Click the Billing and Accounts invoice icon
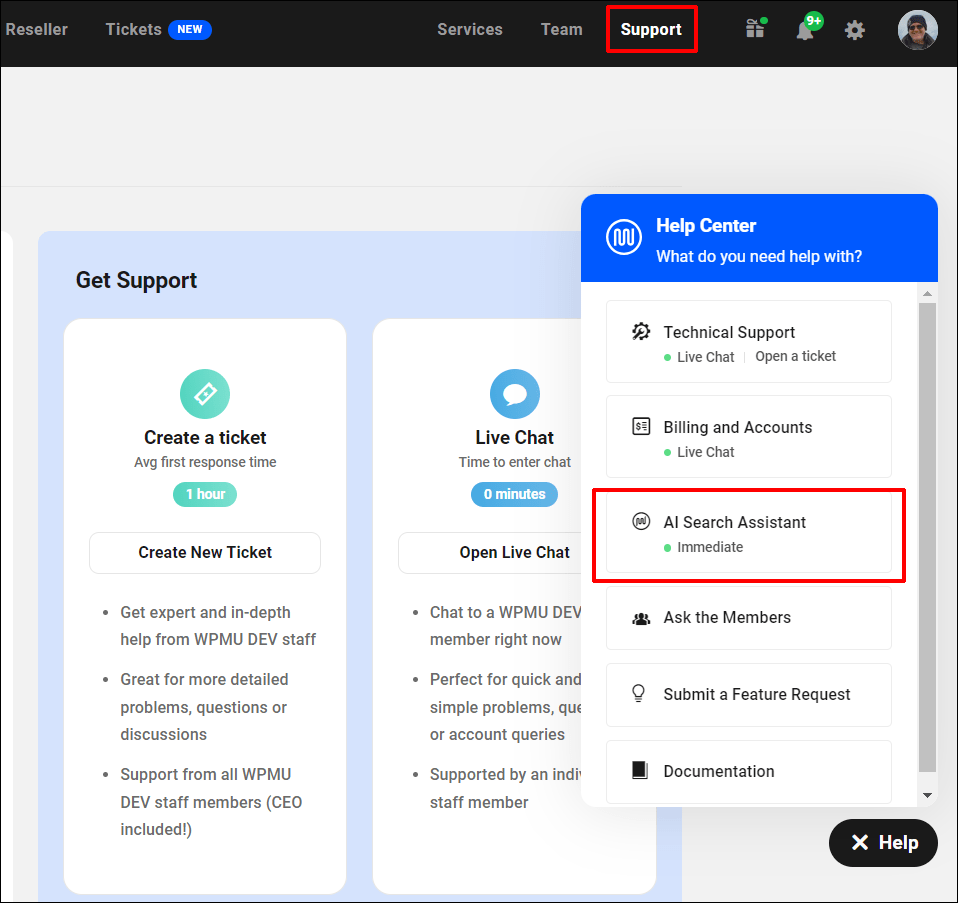958x903 pixels. tap(641, 426)
